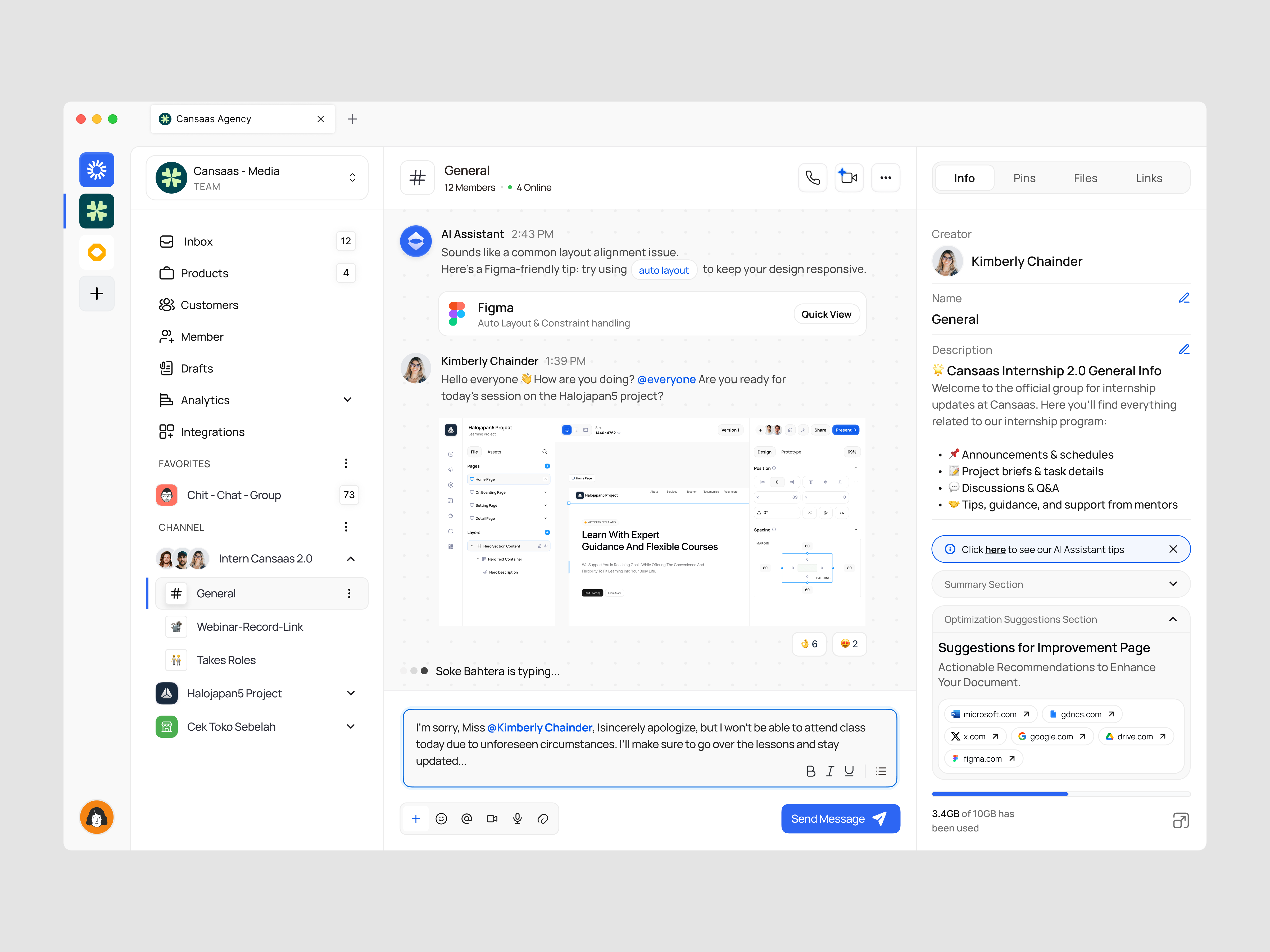
Task: Open the Integrations section
Action: 212,432
